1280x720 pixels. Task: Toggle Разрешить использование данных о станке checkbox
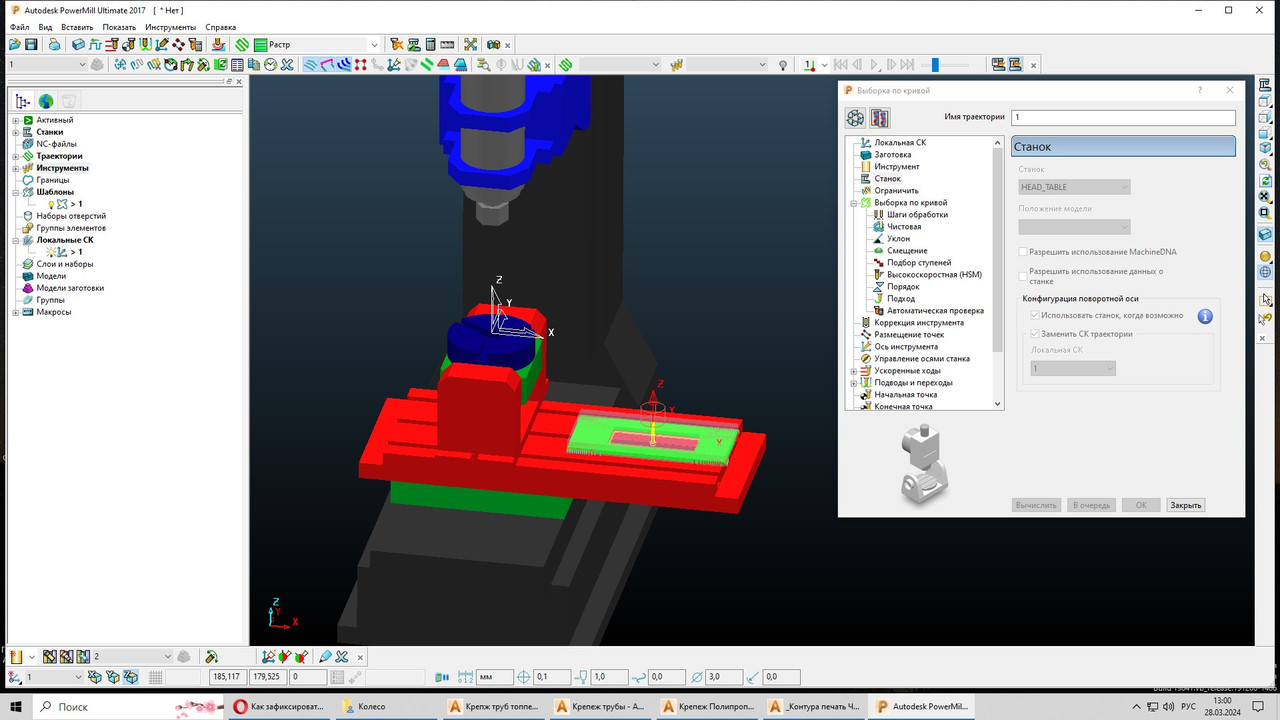[x=1023, y=275]
